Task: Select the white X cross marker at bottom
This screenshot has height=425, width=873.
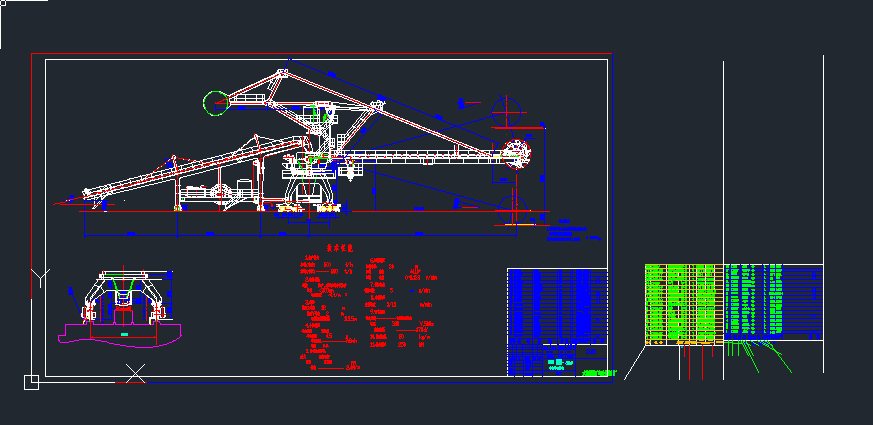Action: pos(136,374)
